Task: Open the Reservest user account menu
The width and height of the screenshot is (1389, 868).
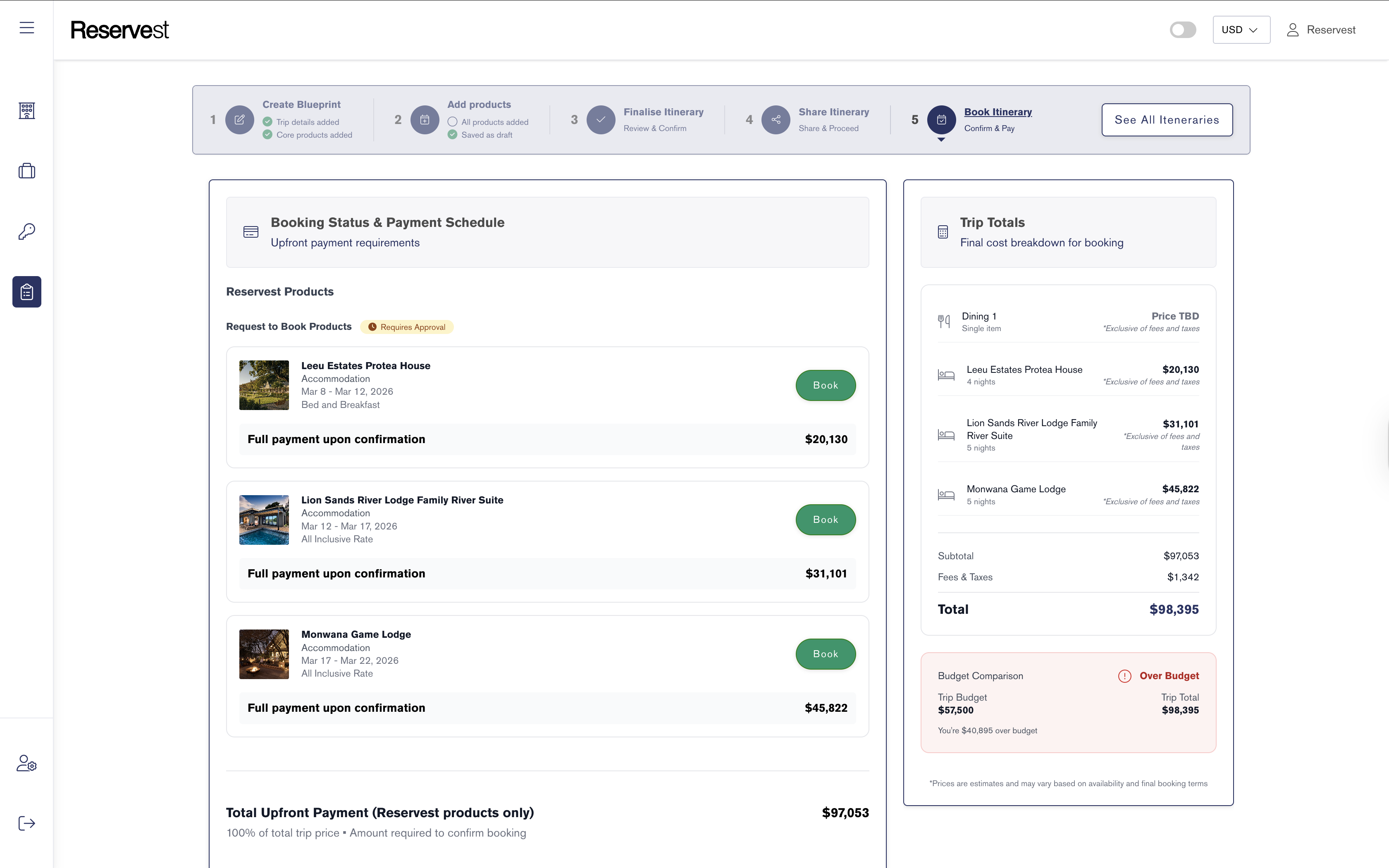Action: tap(1321, 30)
